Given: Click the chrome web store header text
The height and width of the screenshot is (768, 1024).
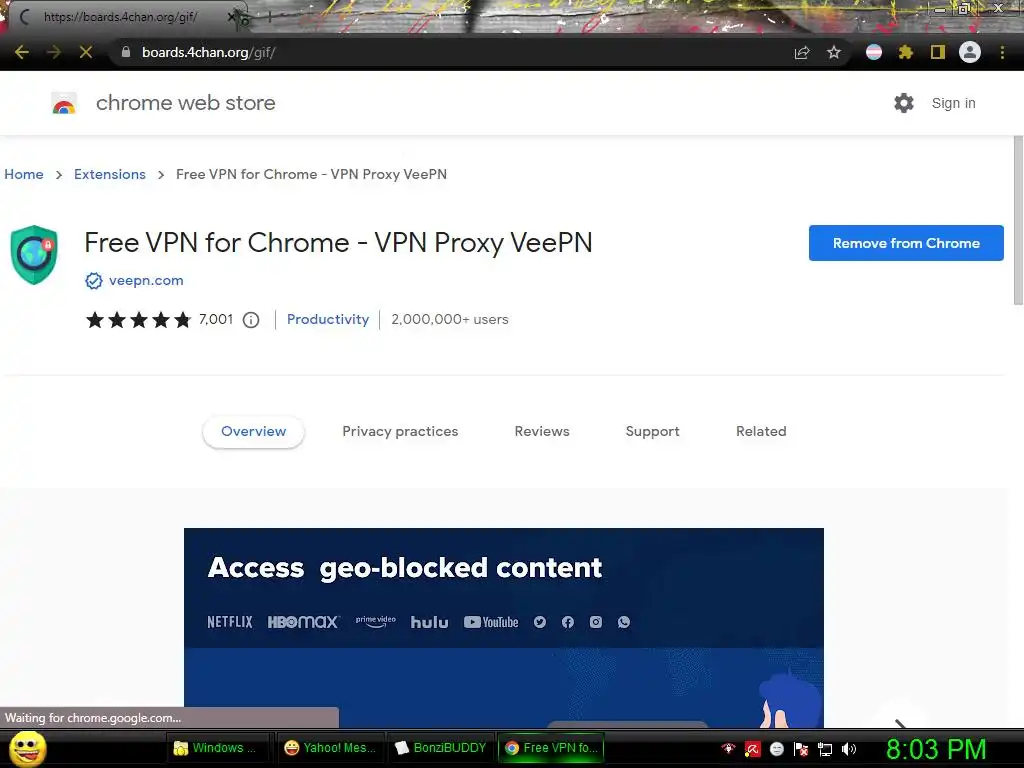Looking at the screenshot, I should coord(185,103).
